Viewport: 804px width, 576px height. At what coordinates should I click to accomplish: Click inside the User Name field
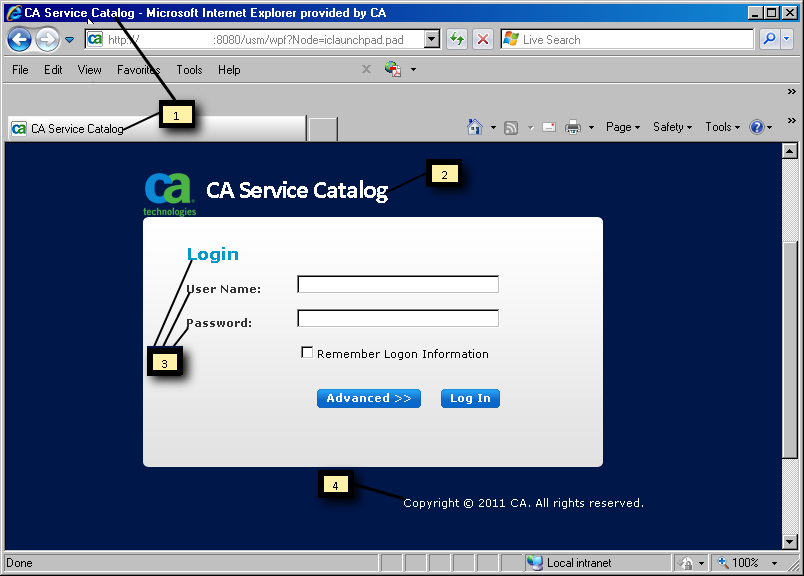coord(397,284)
